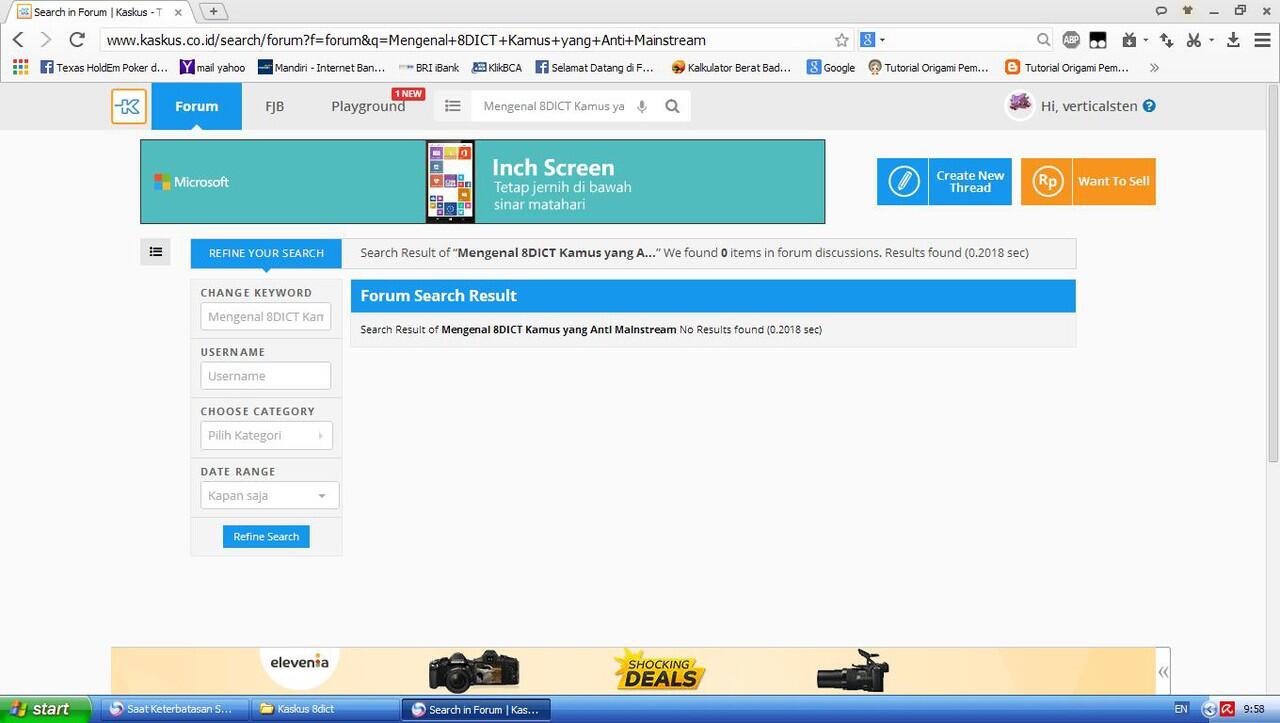Click the browser search box magnifier icon
Image resolution: width=1280 pixels, height=723 pixels.
coord(1043,40)
